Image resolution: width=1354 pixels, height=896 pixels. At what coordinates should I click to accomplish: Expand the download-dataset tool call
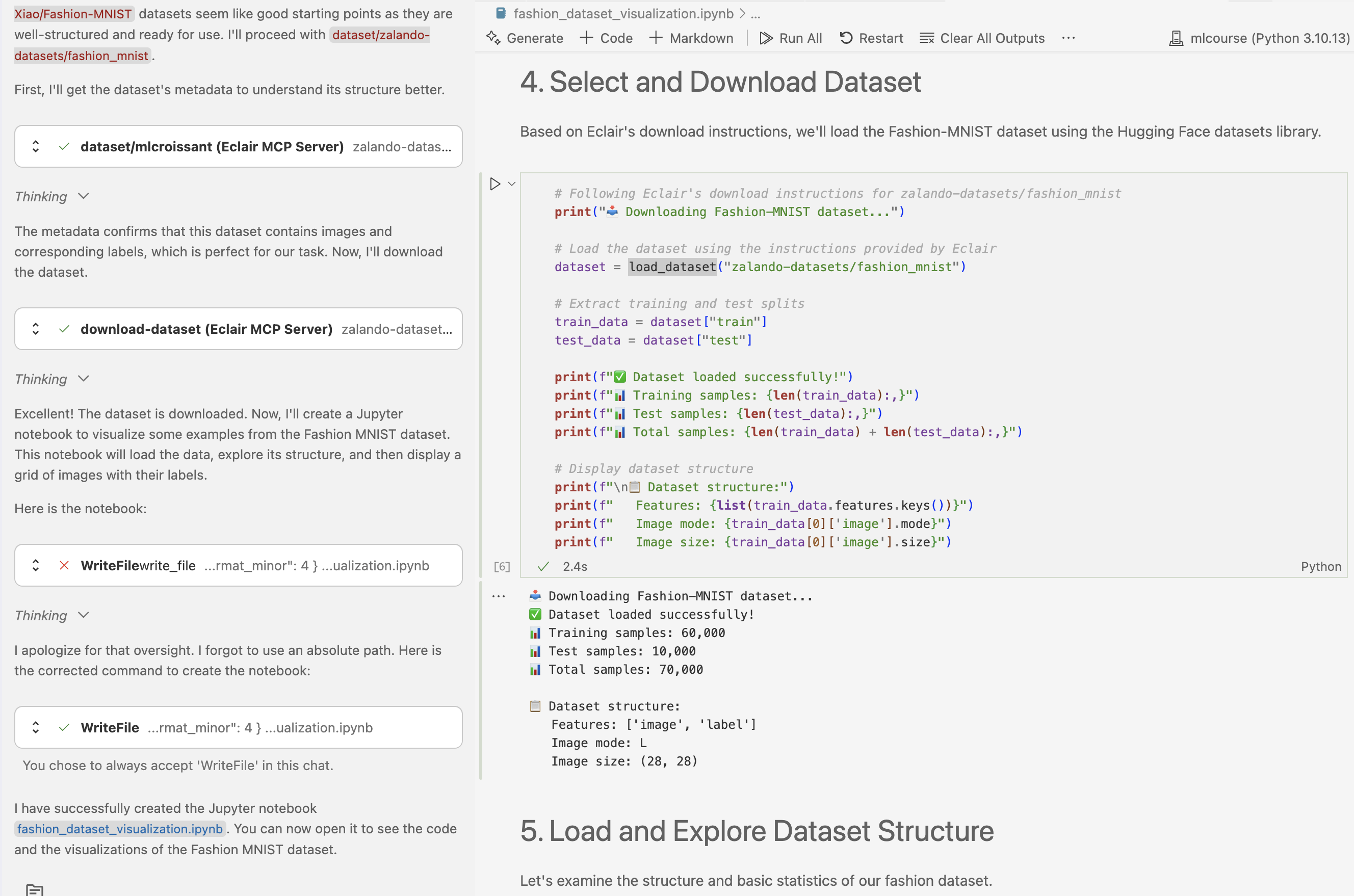pos(36,329)
